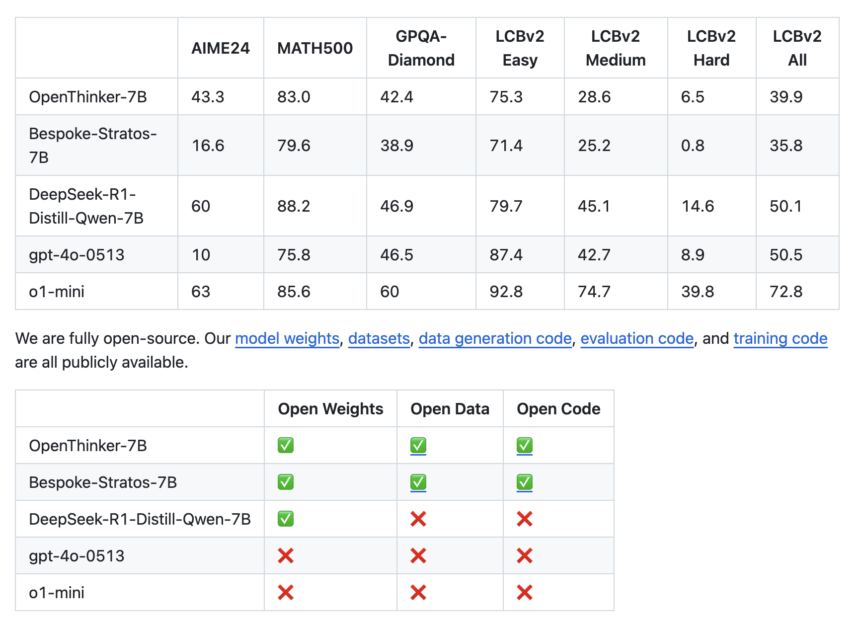The width and height of the screenshot is (860, 625).
Task: Follow the data generation code link
Action: (x=495, y=339)
